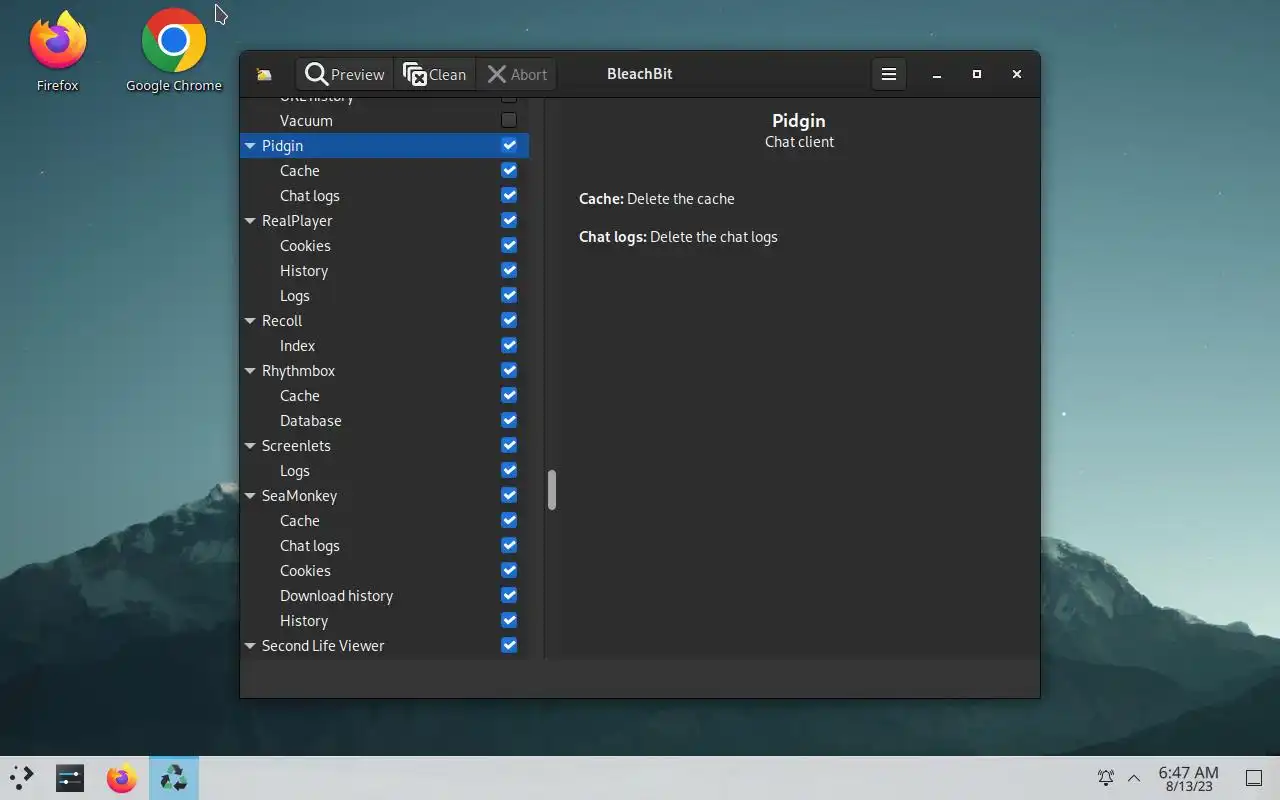This screenshot has height=800, width=1280.
Task: Select Pidgin's Chat logs row
Action: 384,195
